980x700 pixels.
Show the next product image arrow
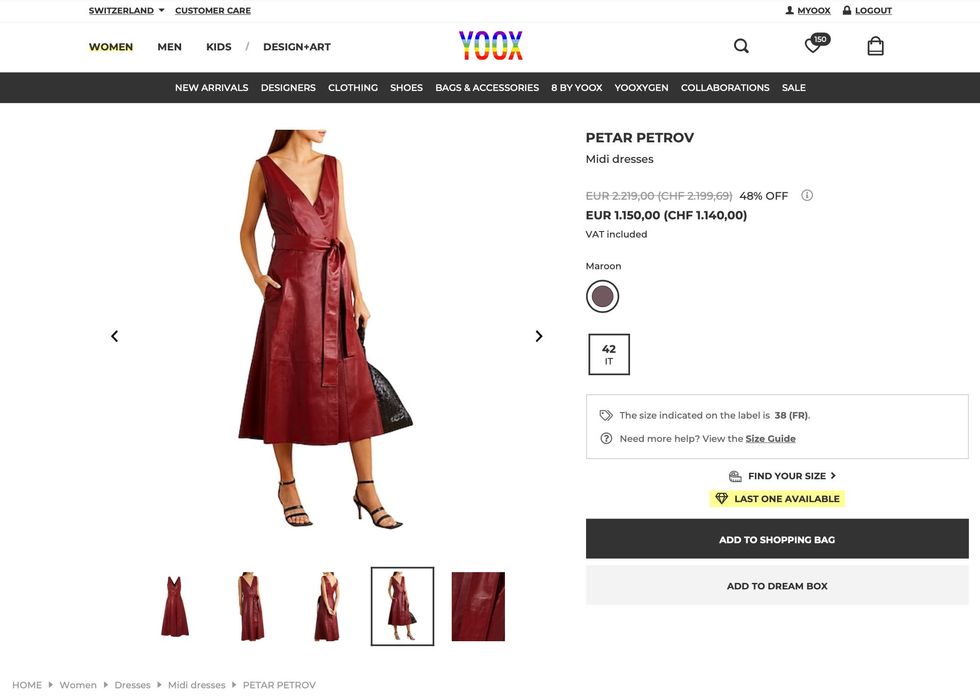coord(539,336)
